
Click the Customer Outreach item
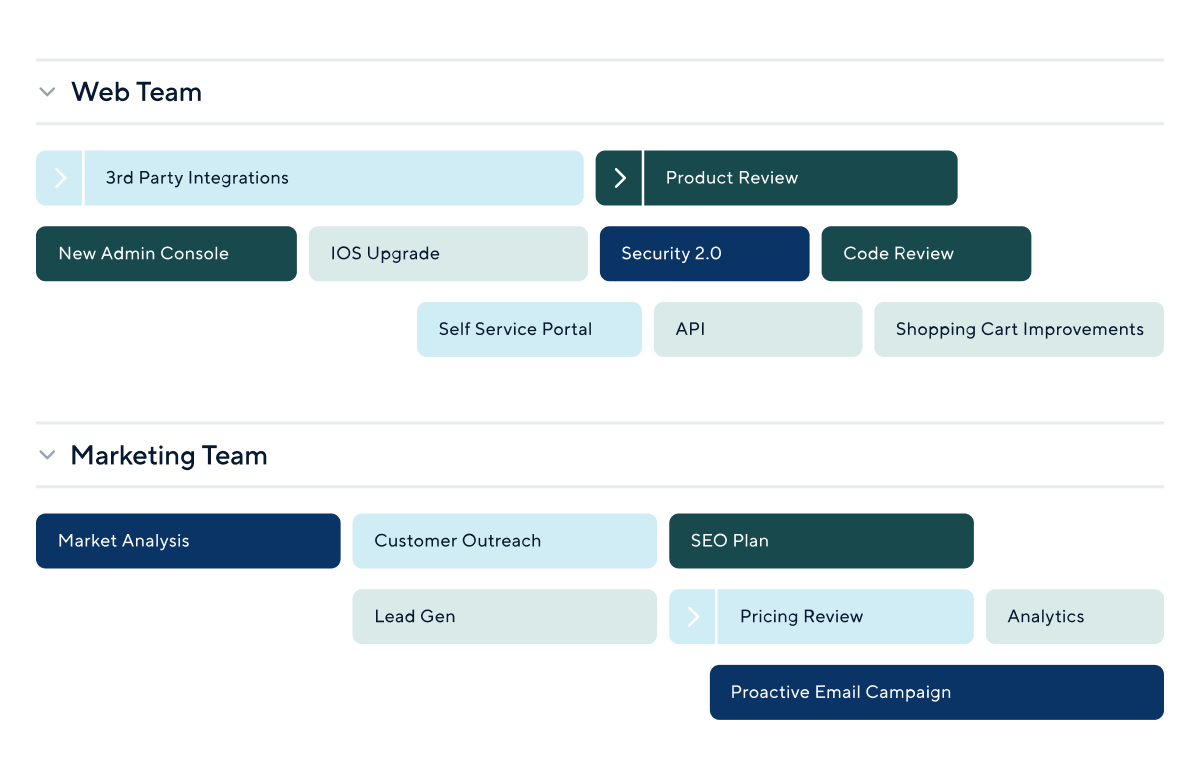tap(505, 541)
